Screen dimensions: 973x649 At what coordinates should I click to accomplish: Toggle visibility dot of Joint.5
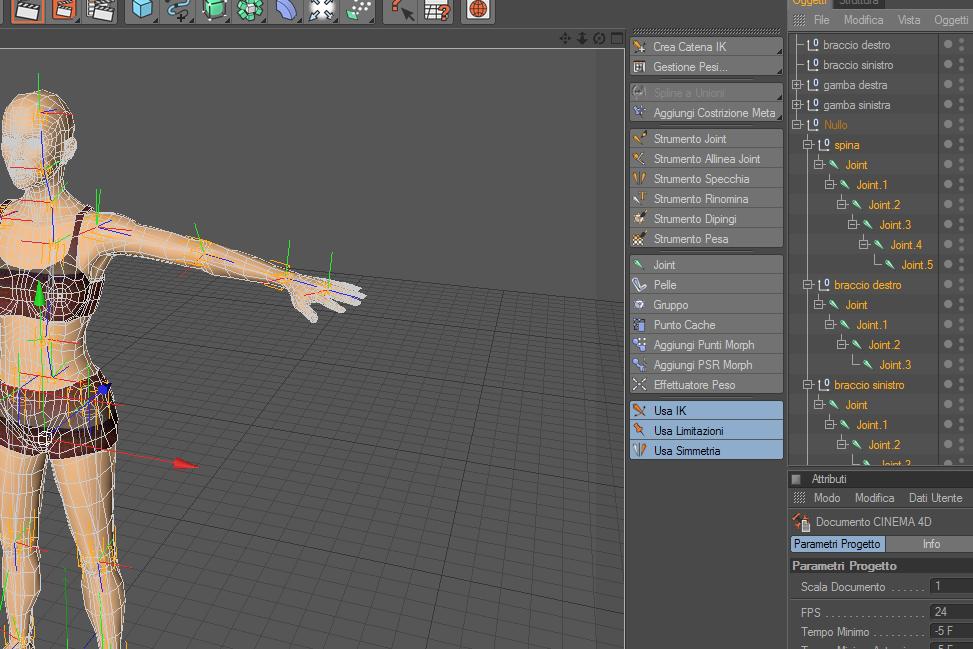(x=948, y=264)
